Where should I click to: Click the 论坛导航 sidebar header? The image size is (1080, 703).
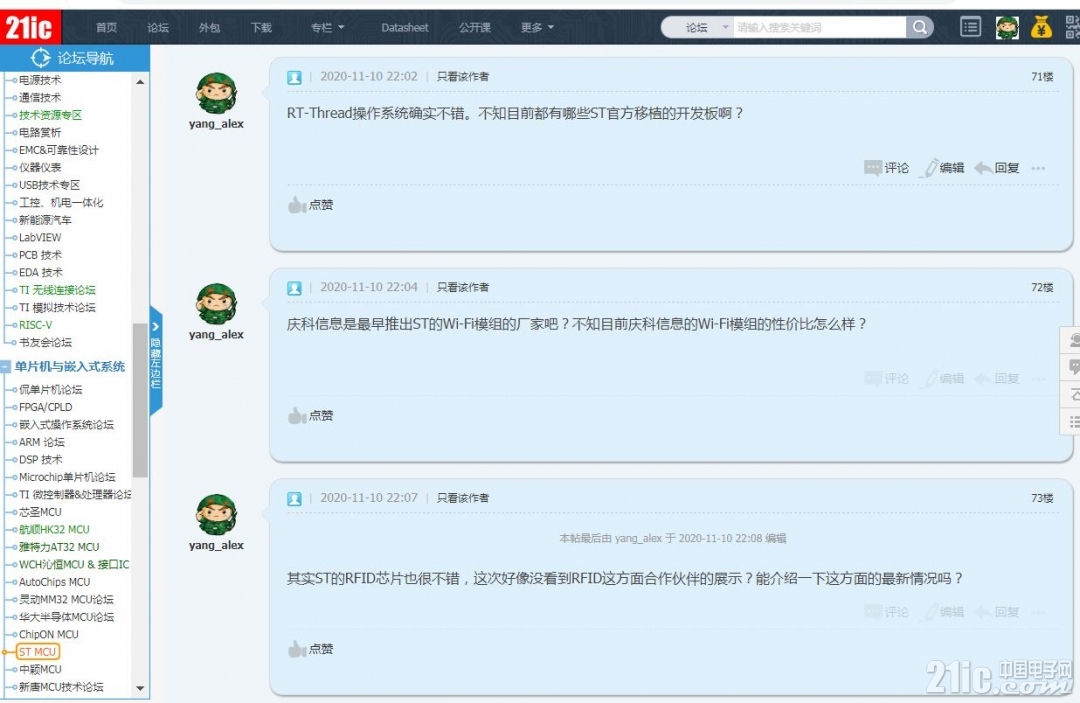click(74, 59)
